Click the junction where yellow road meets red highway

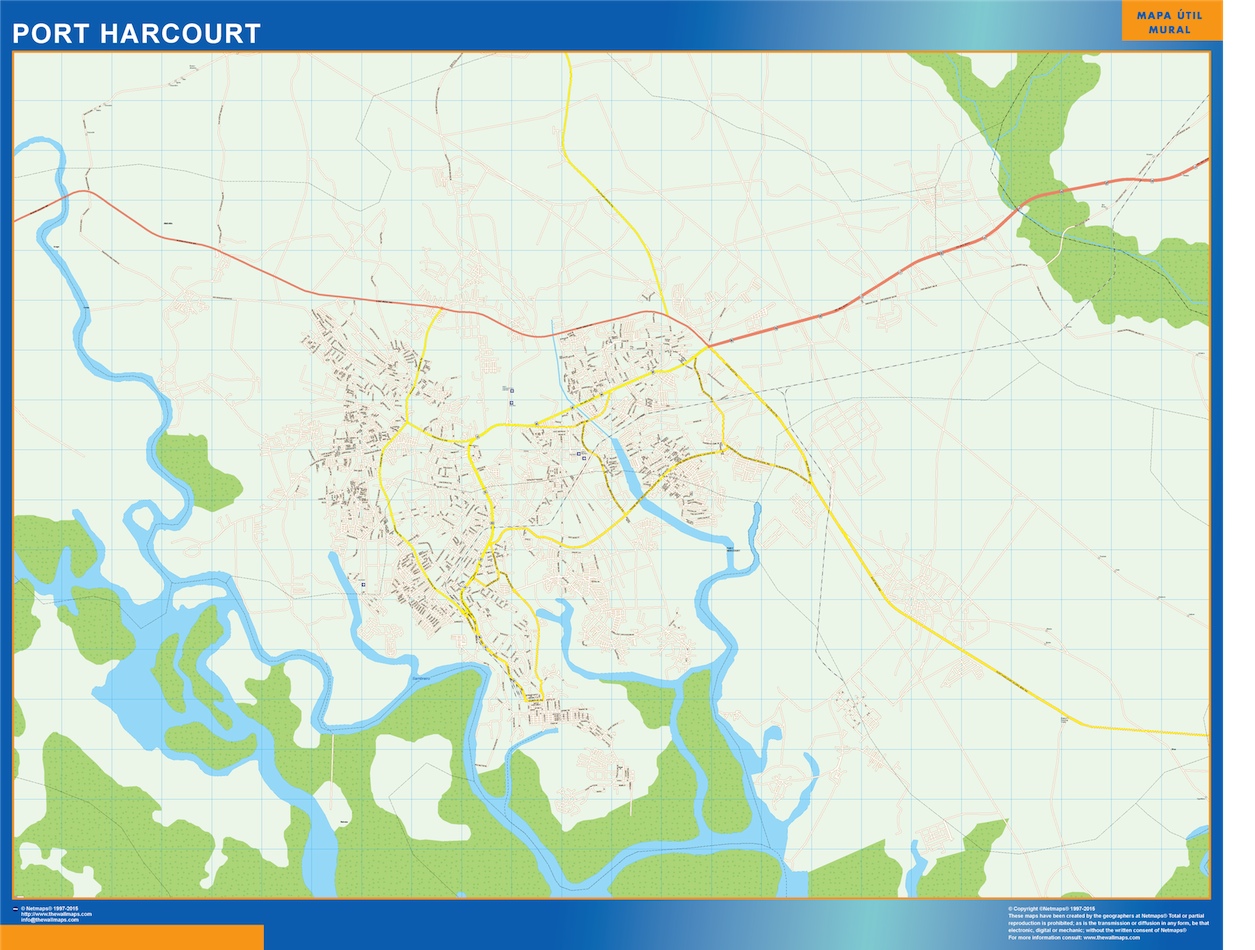[x=708, y=347]
